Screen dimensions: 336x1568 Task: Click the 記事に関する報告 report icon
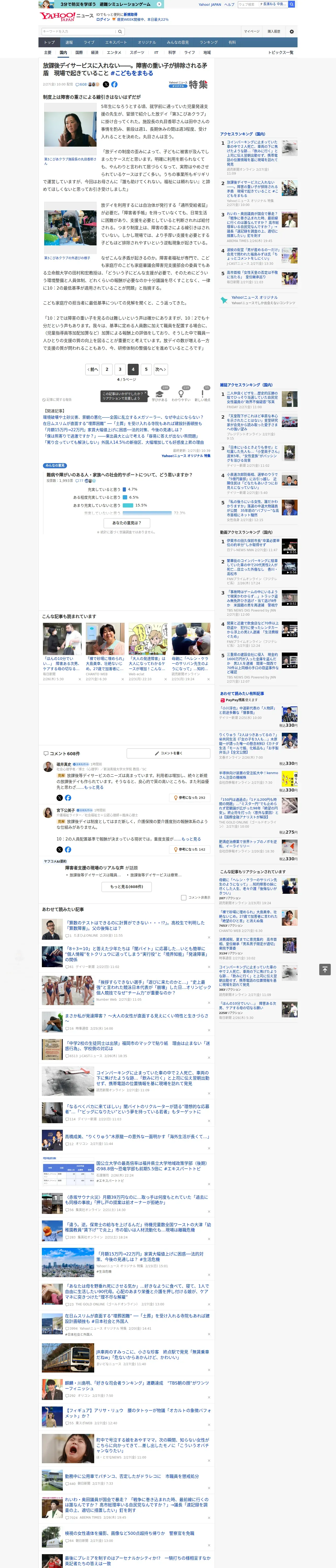(57, 400)
